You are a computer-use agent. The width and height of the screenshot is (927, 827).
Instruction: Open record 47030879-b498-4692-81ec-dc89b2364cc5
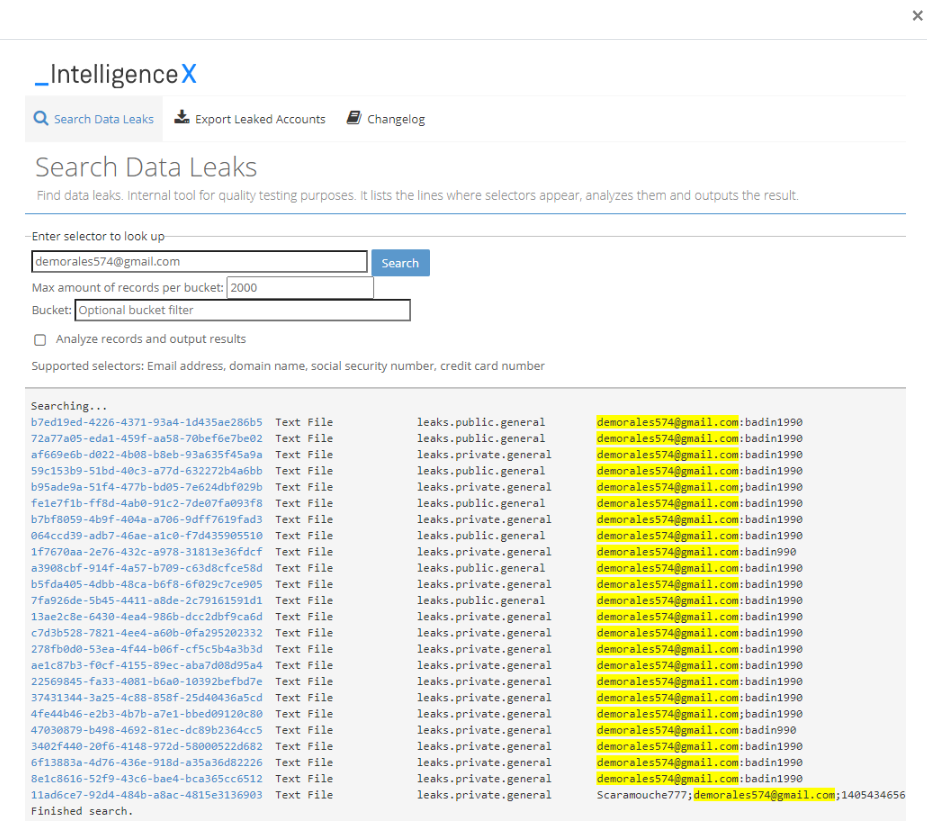tap(147, 730)
